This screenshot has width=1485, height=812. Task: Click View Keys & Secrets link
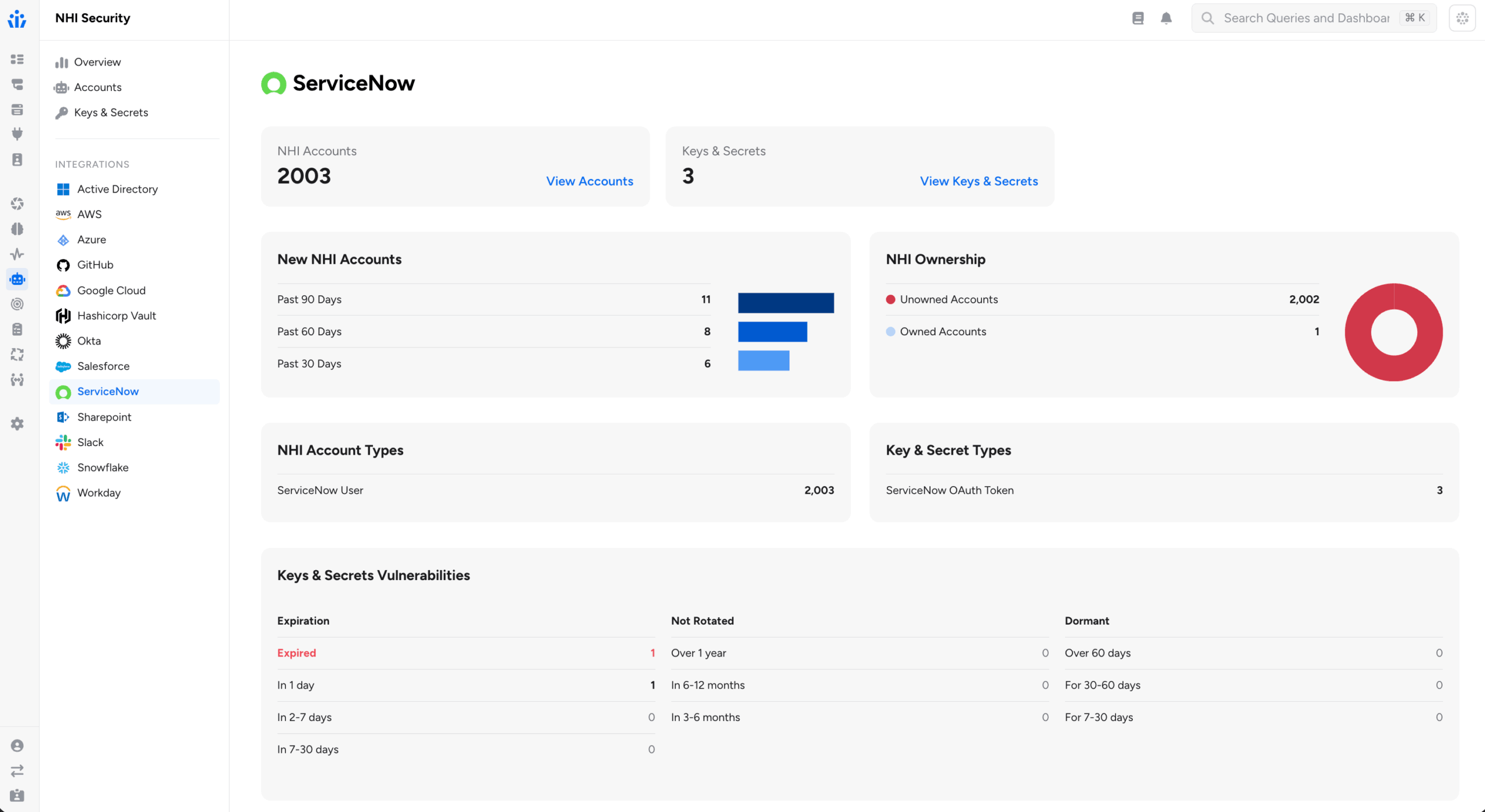tap(979, 181)
